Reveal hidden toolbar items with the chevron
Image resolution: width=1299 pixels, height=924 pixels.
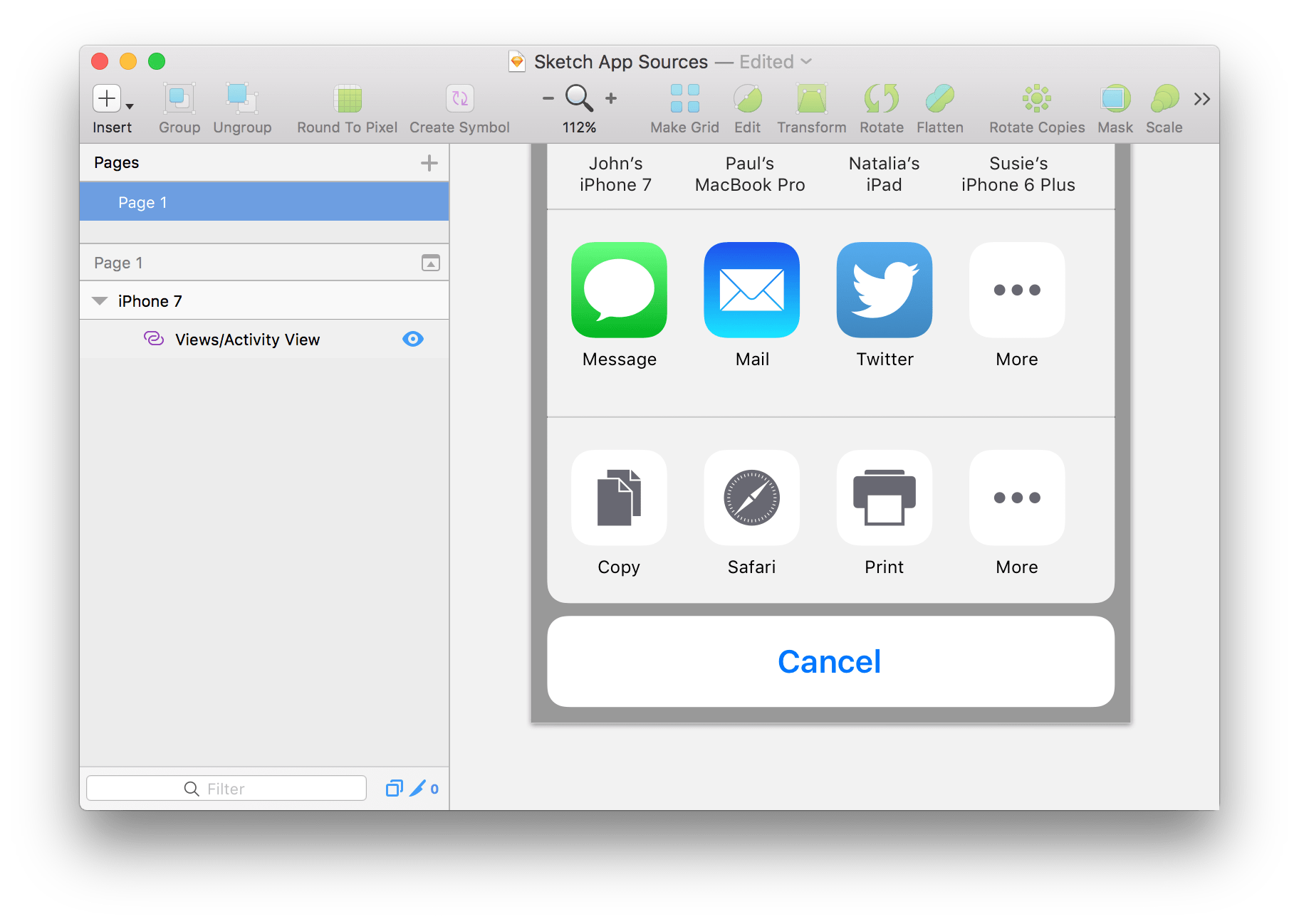[x=1201, y=98]
